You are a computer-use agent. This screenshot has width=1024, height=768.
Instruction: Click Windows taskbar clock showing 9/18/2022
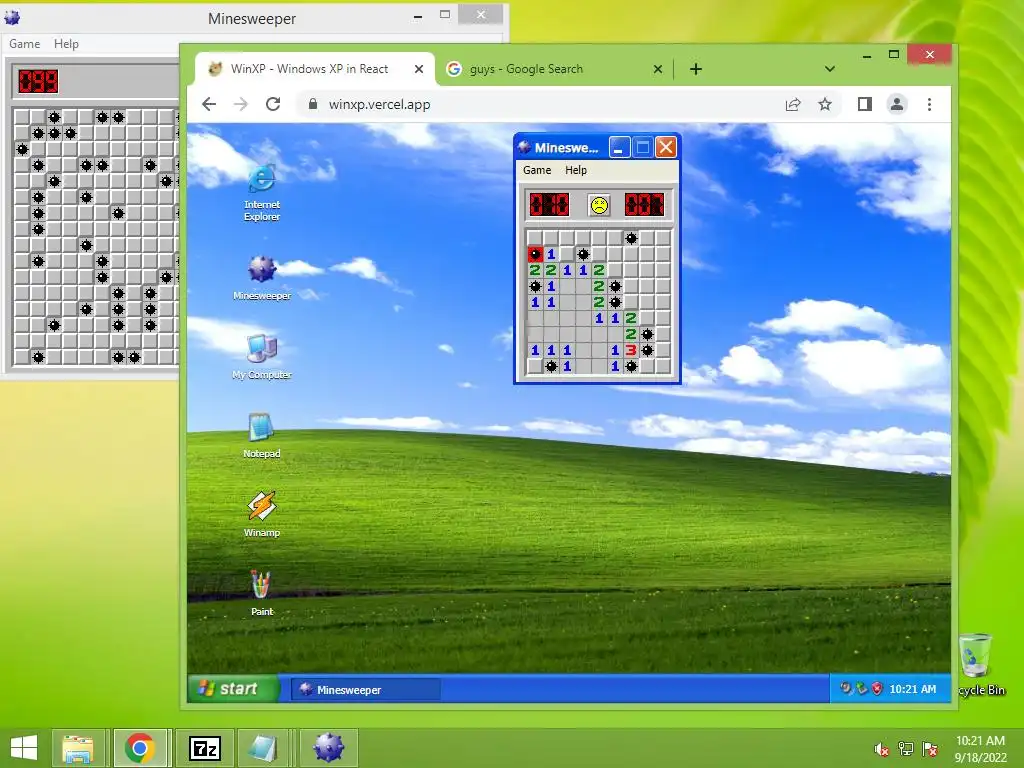pos(980,748)
